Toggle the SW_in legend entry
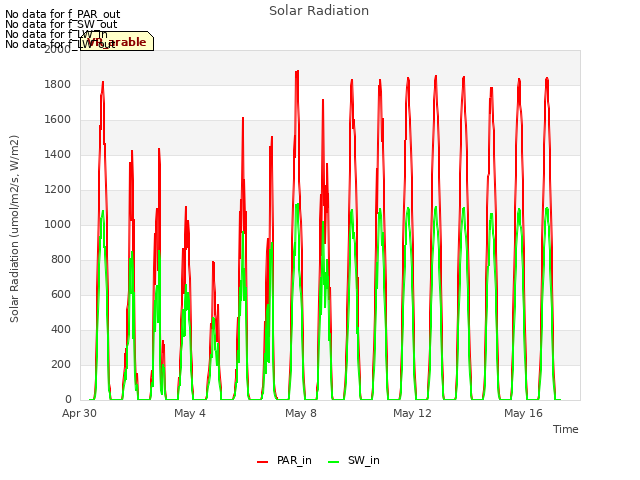Image resolution: width=640 pixels, height=480 pixels. point(354,460)
